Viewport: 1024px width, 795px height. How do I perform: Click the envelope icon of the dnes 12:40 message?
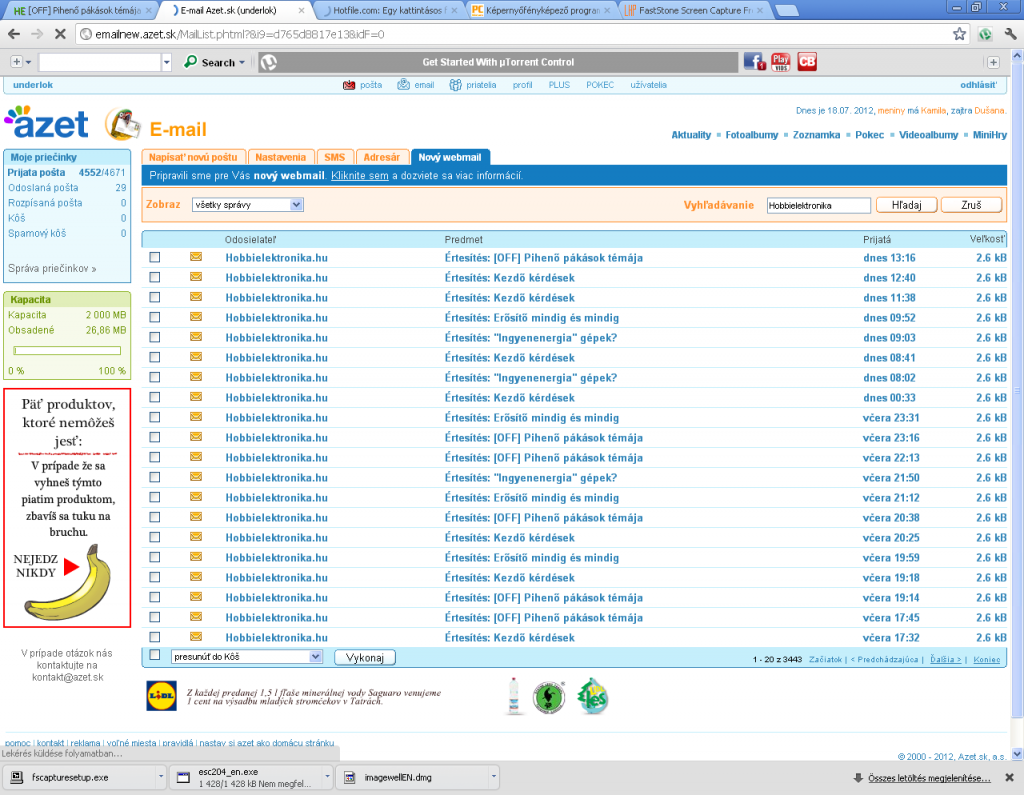pyautogui.click(x=196, y=277)
